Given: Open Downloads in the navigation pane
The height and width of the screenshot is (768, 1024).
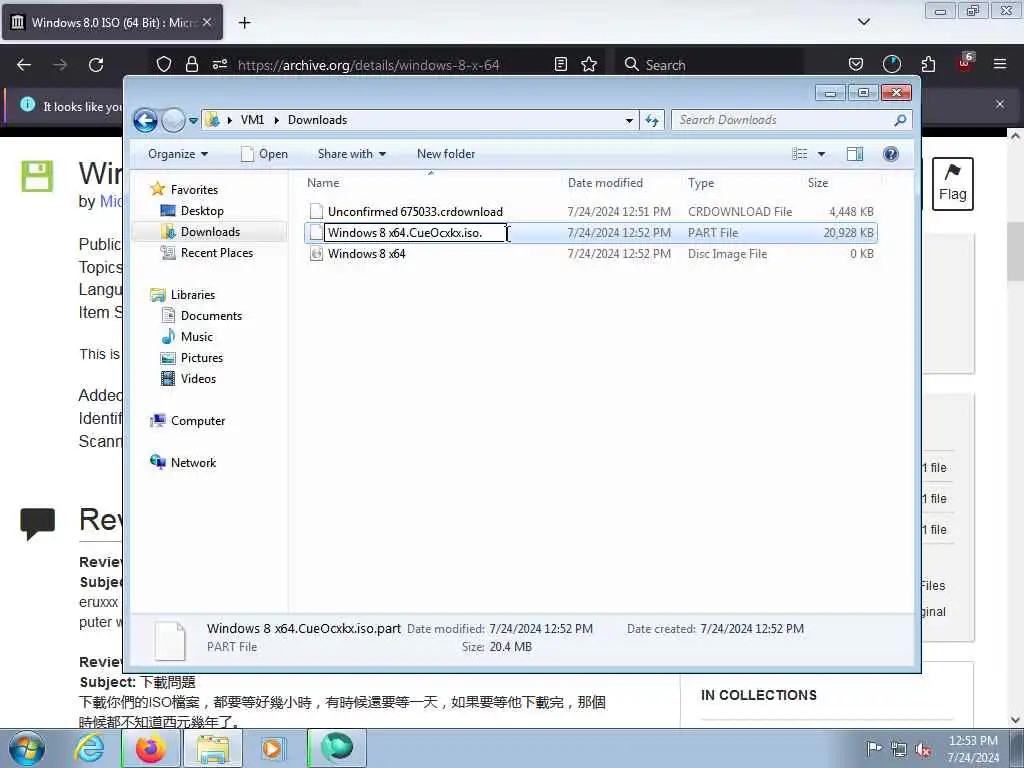Looking at the screenshot, I should (210, 232).
